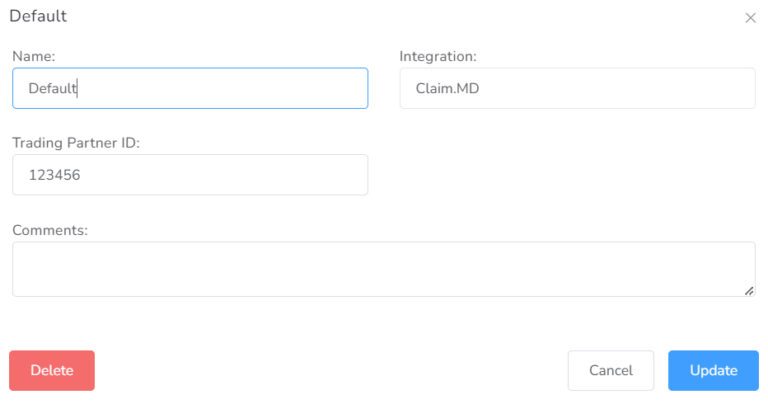Click right end of the Integration box
Viewport: 768px width, 404px height.
tap(735, 88)
